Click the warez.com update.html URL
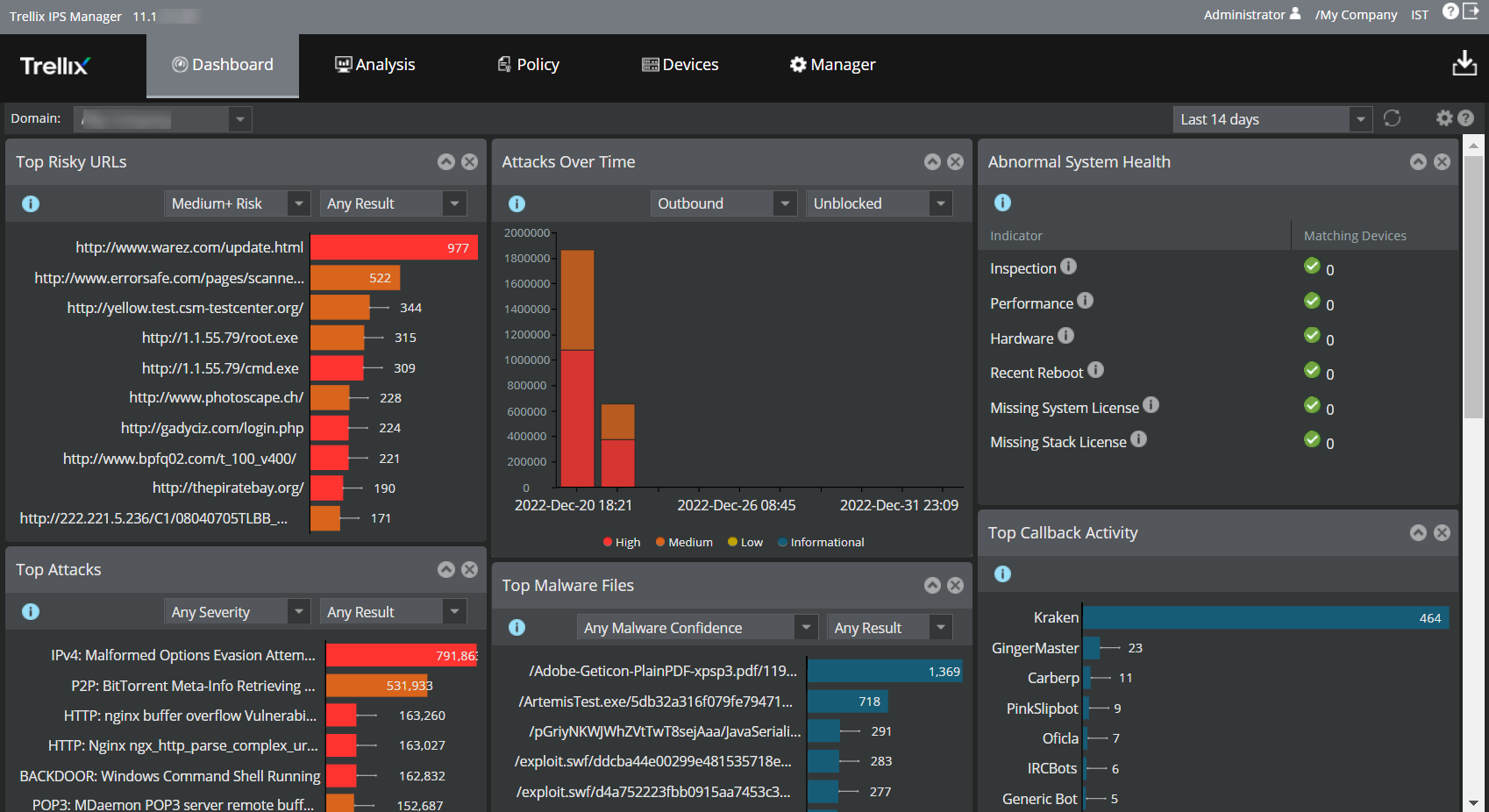This screenshot has width=1489, height=812. click(189, 247)
